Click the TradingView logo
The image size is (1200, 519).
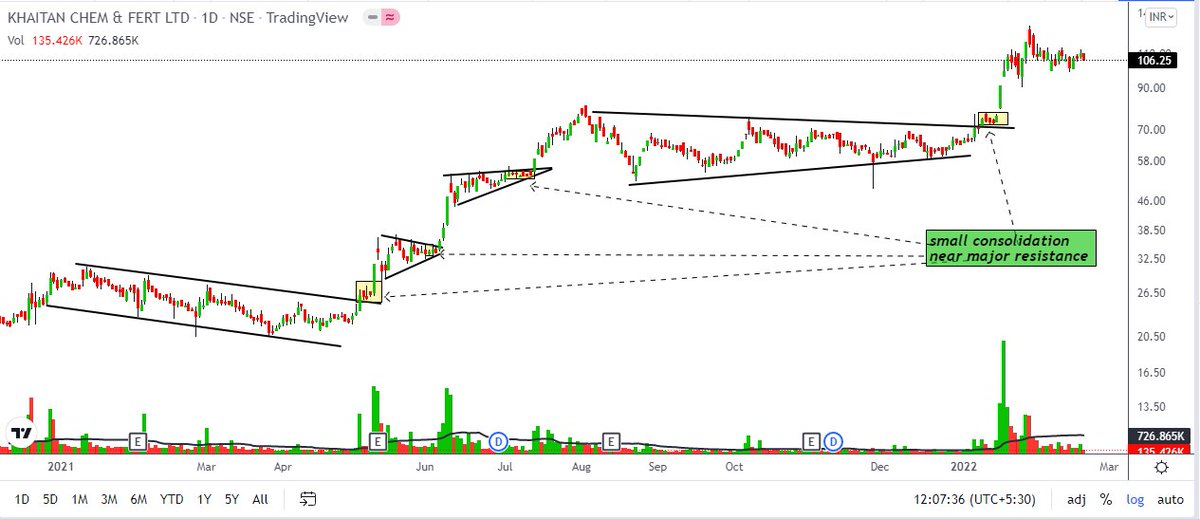pos(20,434)
